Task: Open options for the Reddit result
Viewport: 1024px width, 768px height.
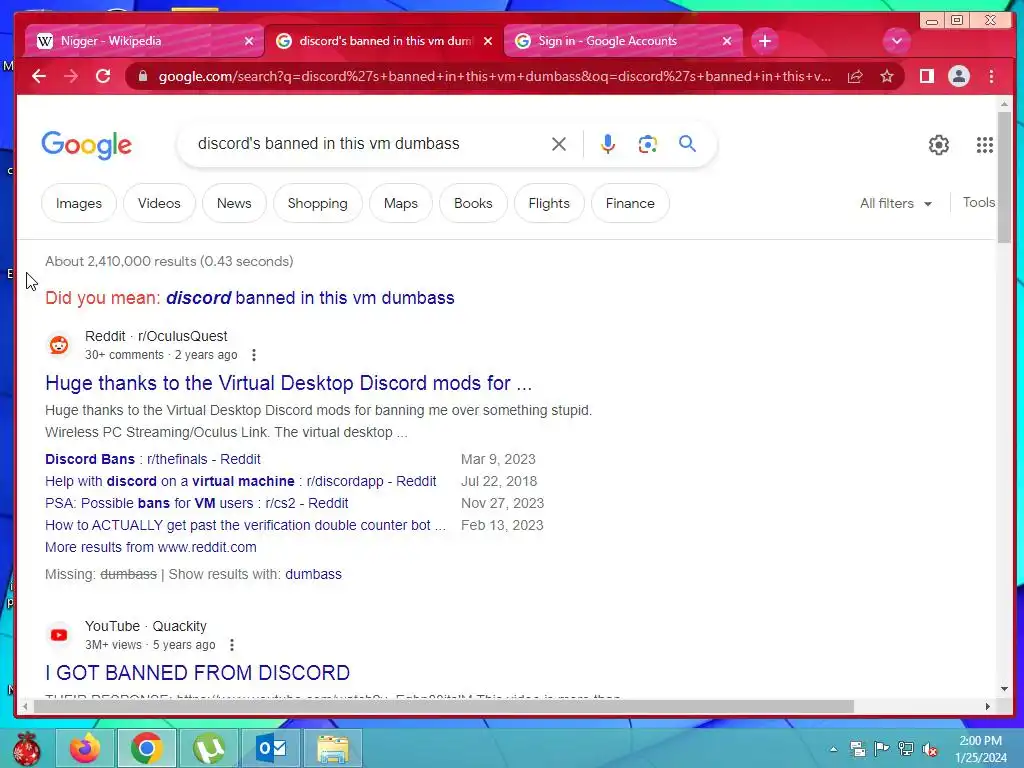Action: tap(253, 355)
